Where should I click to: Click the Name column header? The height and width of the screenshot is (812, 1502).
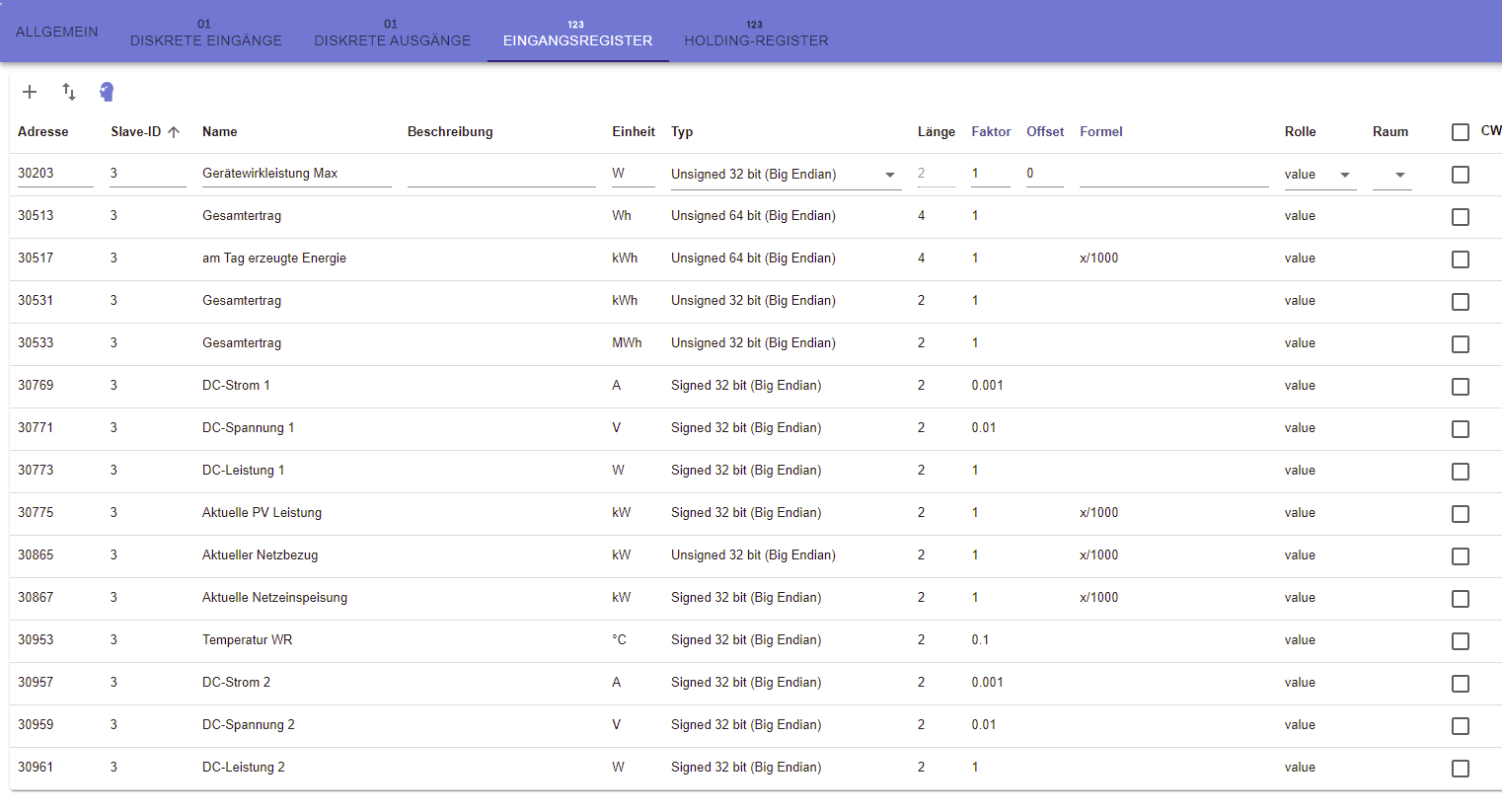coord(220,132)
